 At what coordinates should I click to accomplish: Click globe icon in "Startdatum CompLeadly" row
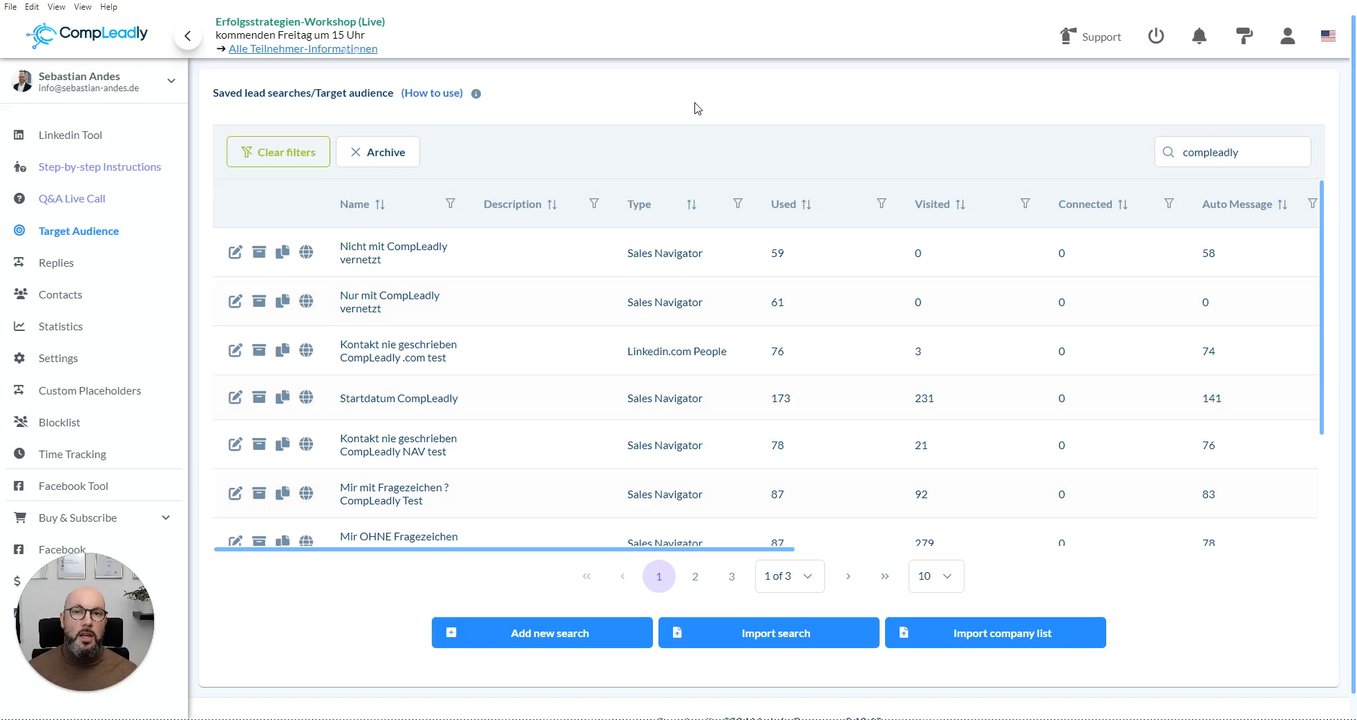[306, 398]
